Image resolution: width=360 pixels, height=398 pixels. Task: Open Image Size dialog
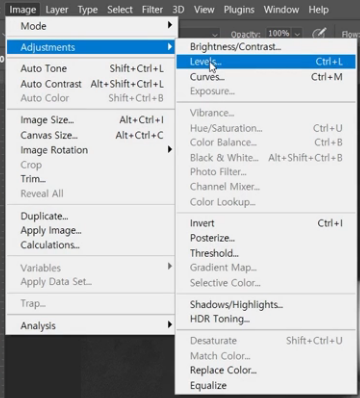(x=91, y=120)
